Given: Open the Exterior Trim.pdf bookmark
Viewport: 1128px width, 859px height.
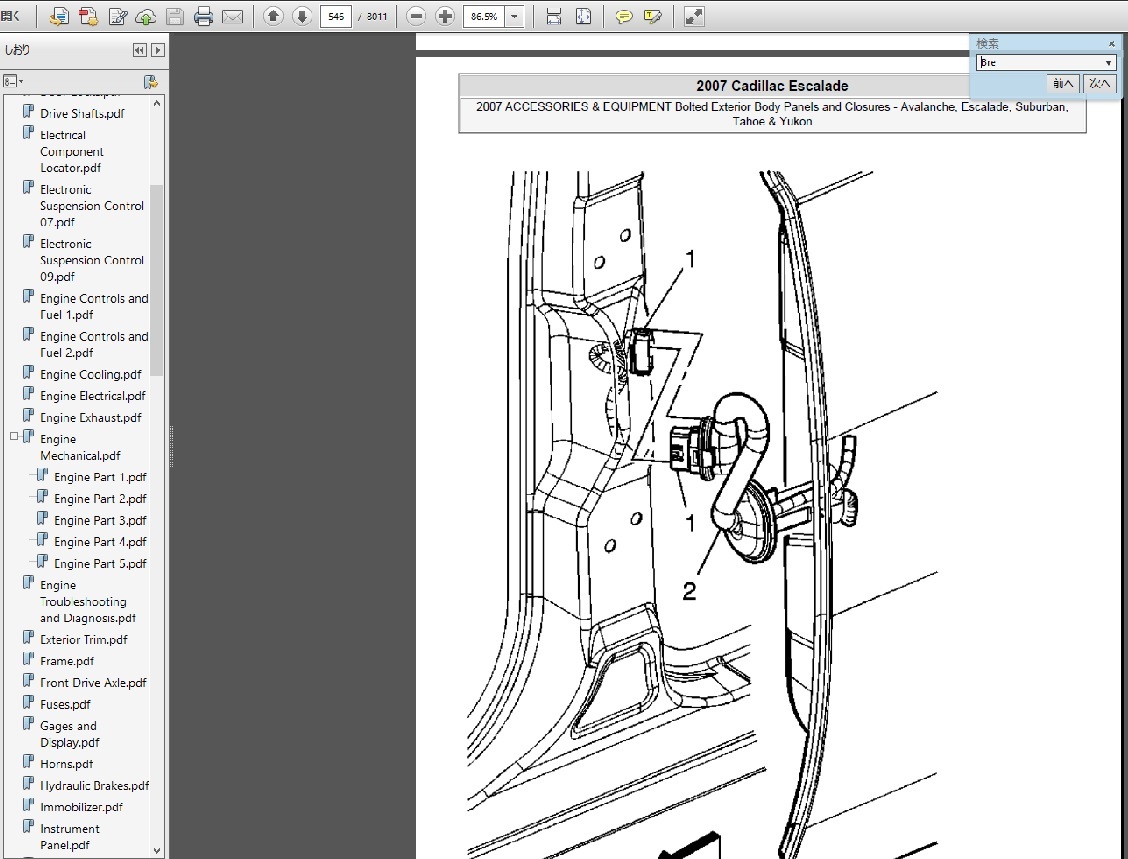Looking at the screenshot, I should pos(83,640).
